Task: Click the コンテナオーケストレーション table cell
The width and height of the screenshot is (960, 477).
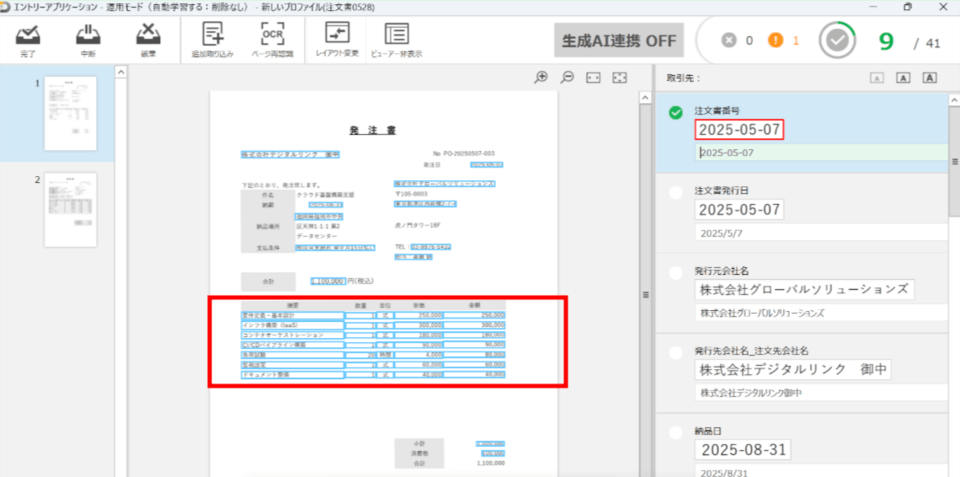Action: click(x=292, y=335)
